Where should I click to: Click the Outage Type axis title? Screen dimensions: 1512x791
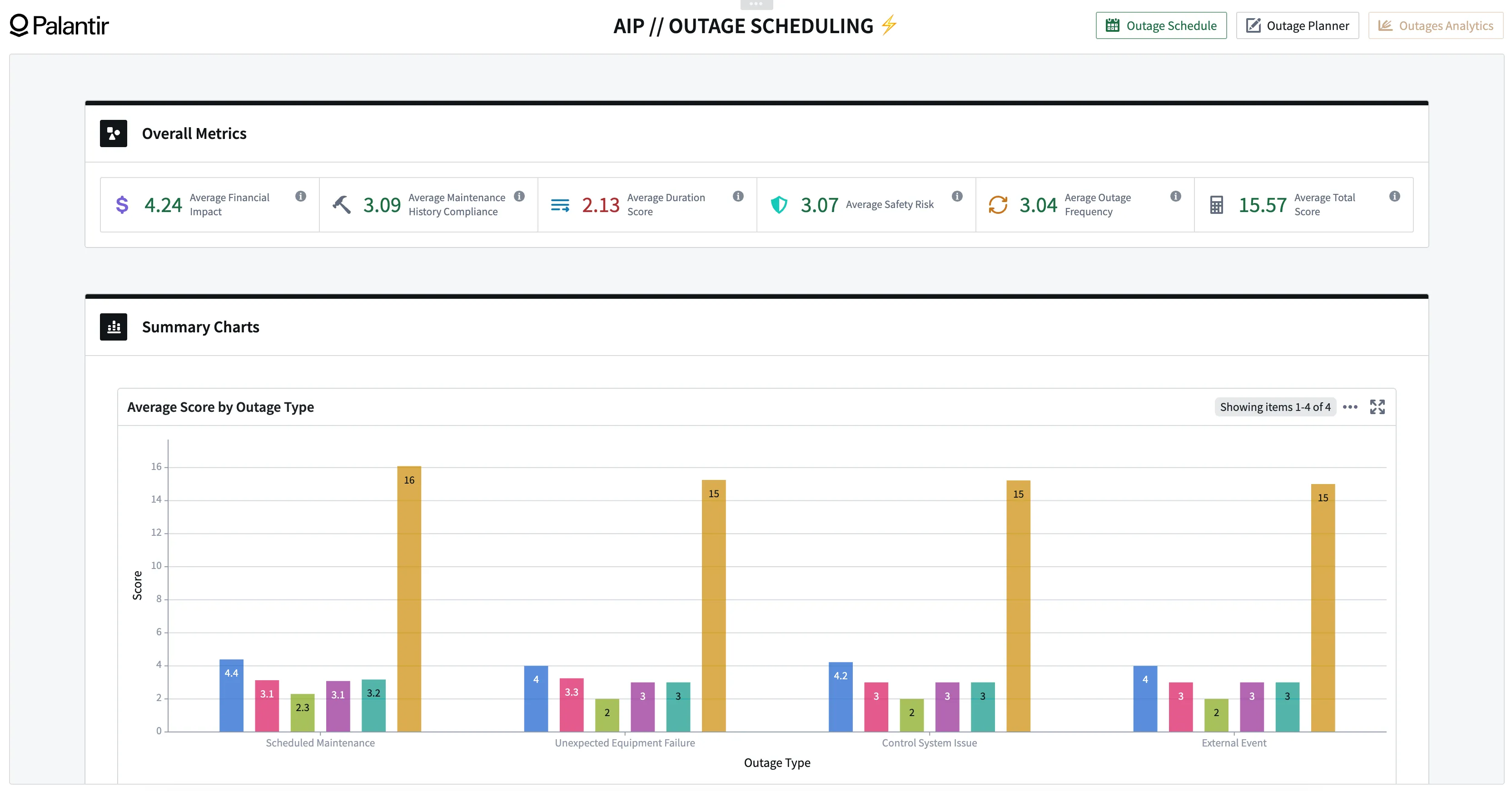776,763
